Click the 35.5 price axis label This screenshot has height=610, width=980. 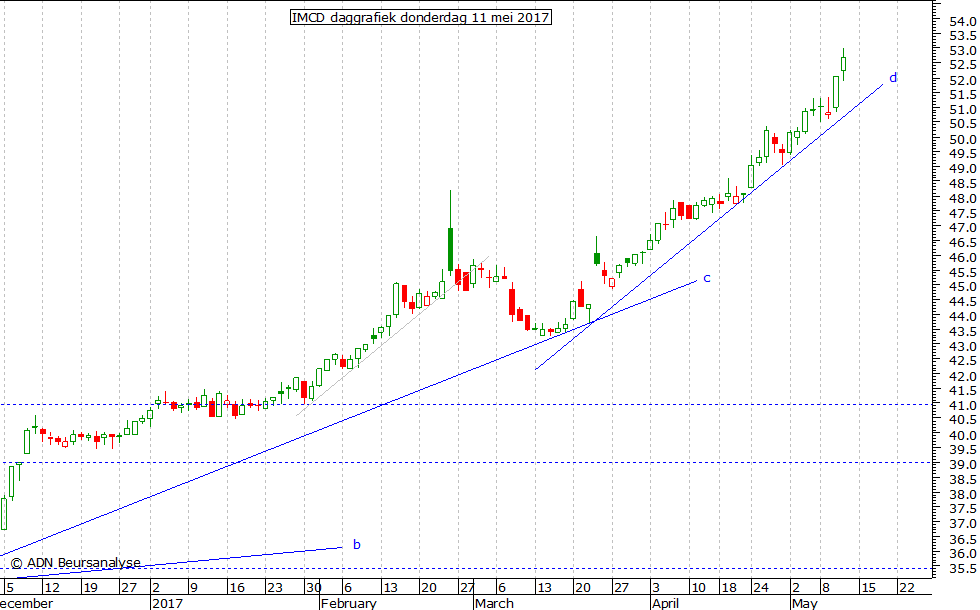(962, 569)
